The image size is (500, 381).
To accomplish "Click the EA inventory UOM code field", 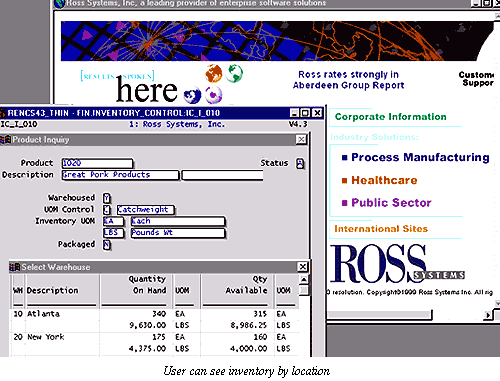I will click(x=113, y=221).
